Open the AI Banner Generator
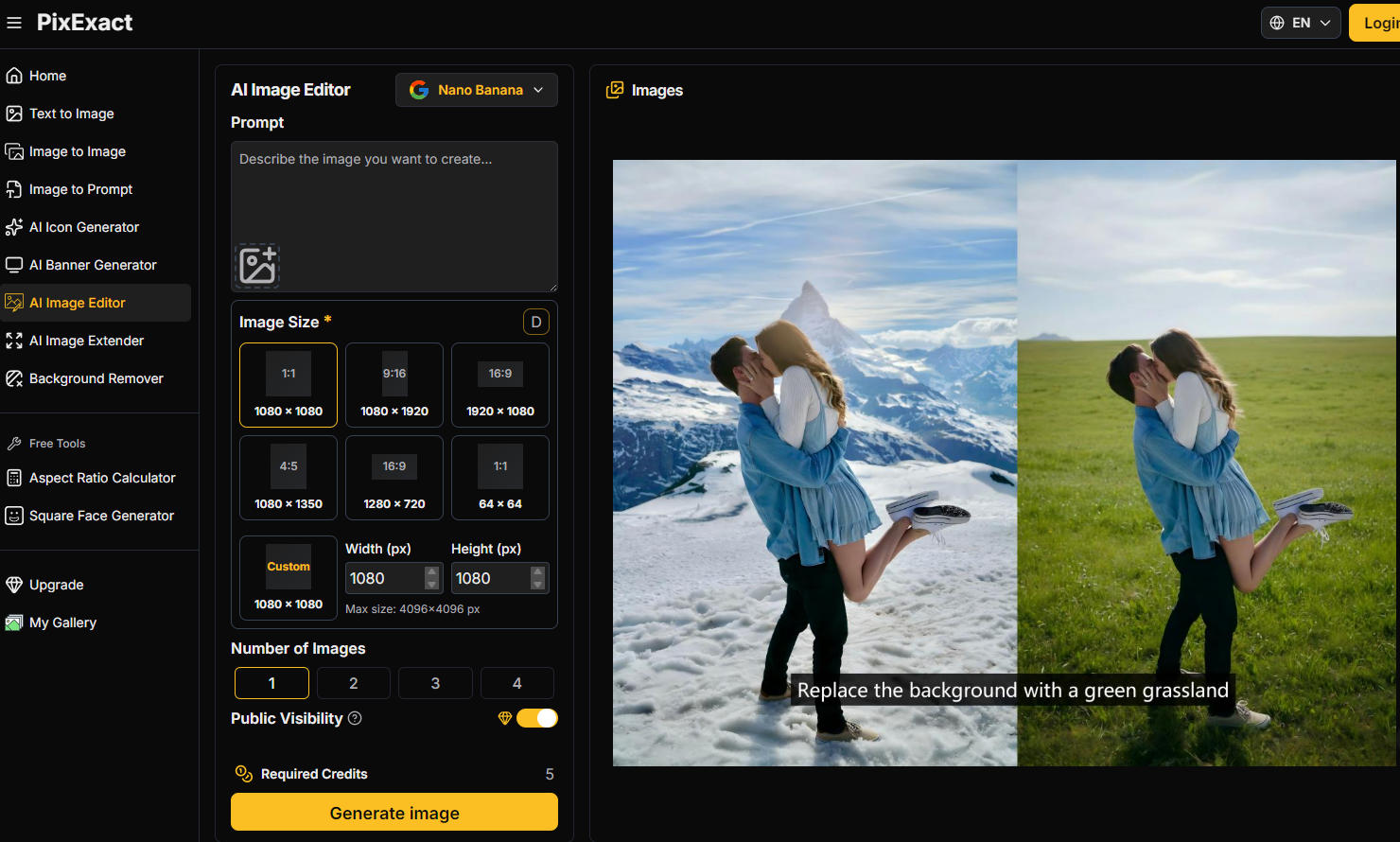The image size is (1400, 842). (93, 265)
